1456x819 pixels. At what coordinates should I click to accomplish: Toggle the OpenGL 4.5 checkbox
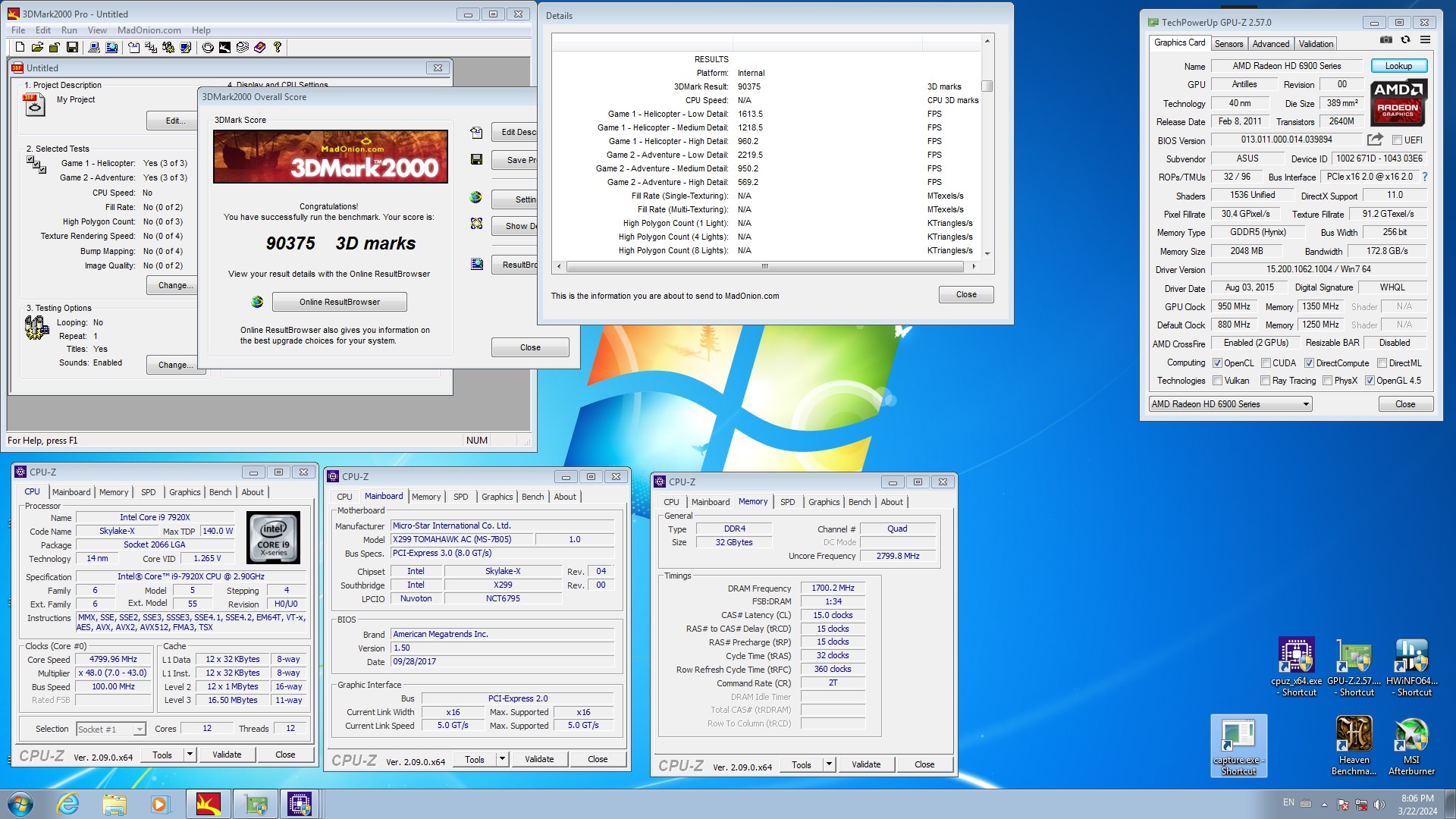pyautogui.click(x=1370, y=381)
